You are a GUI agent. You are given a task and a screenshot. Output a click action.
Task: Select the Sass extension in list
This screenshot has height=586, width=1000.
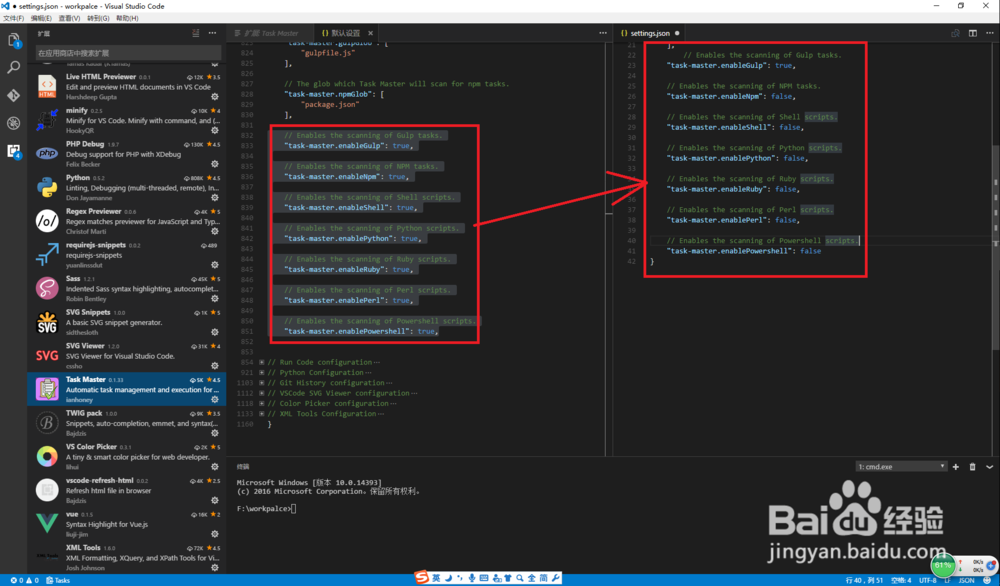tap(126, 288)
